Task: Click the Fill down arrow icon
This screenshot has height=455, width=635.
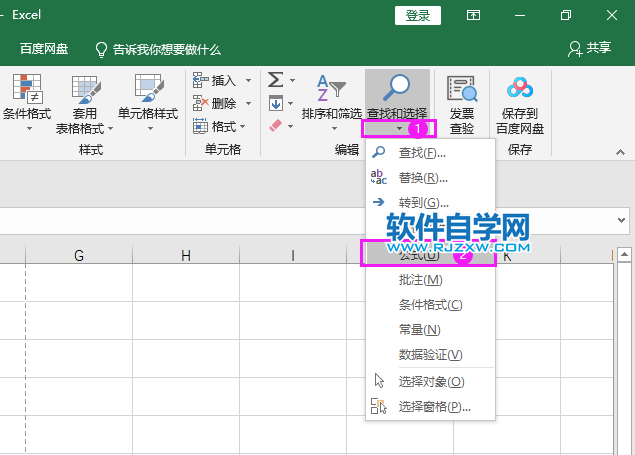Action: [275, 103]
